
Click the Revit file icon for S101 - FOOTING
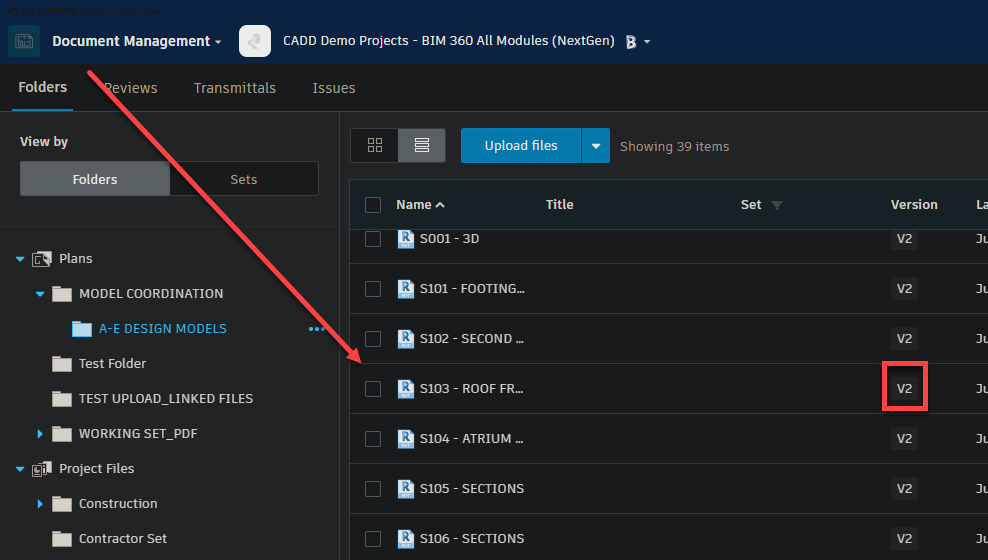406,289
